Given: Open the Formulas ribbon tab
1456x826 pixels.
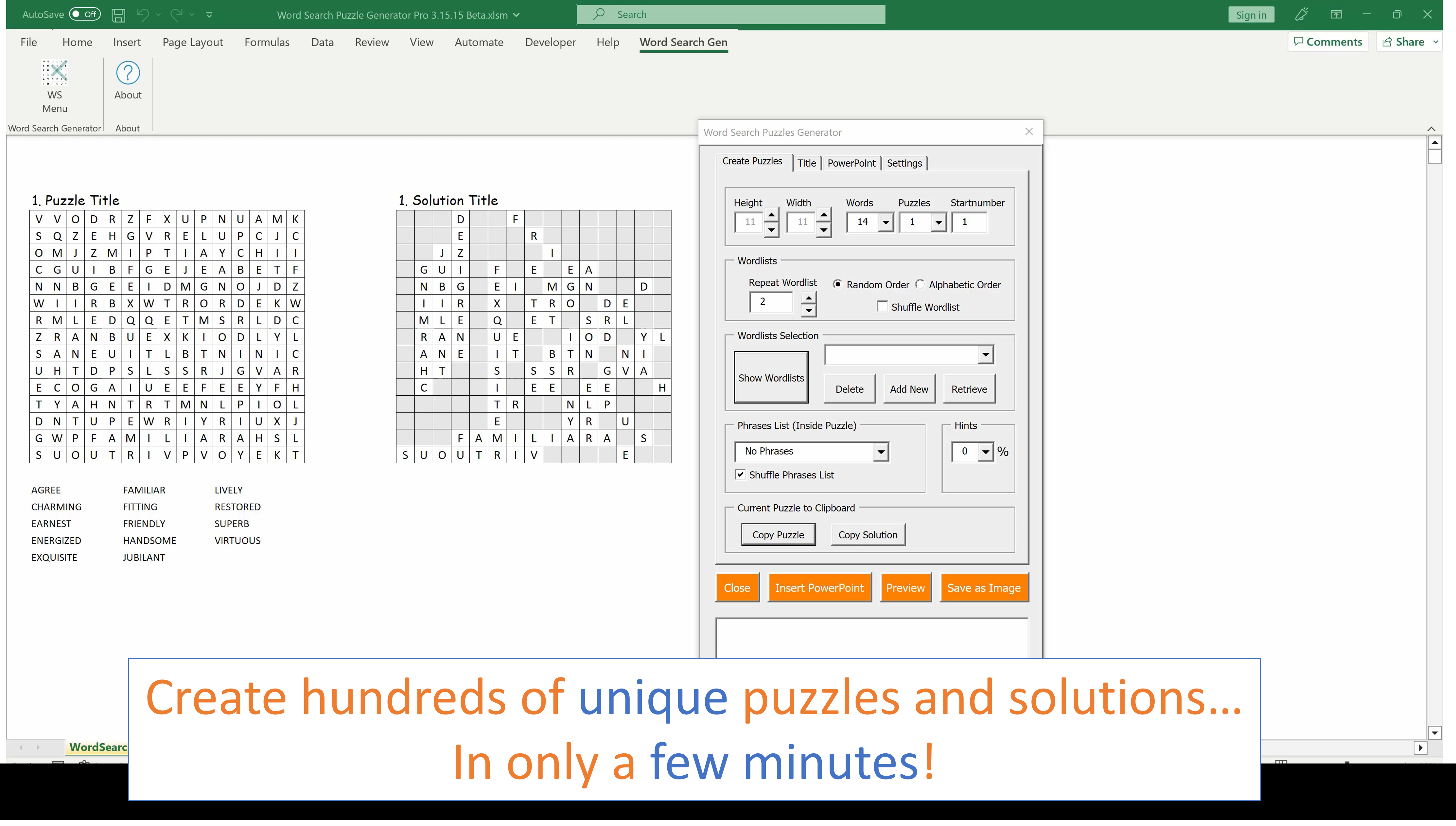Looking at the screenshot, I should click(x=267, y=42).
